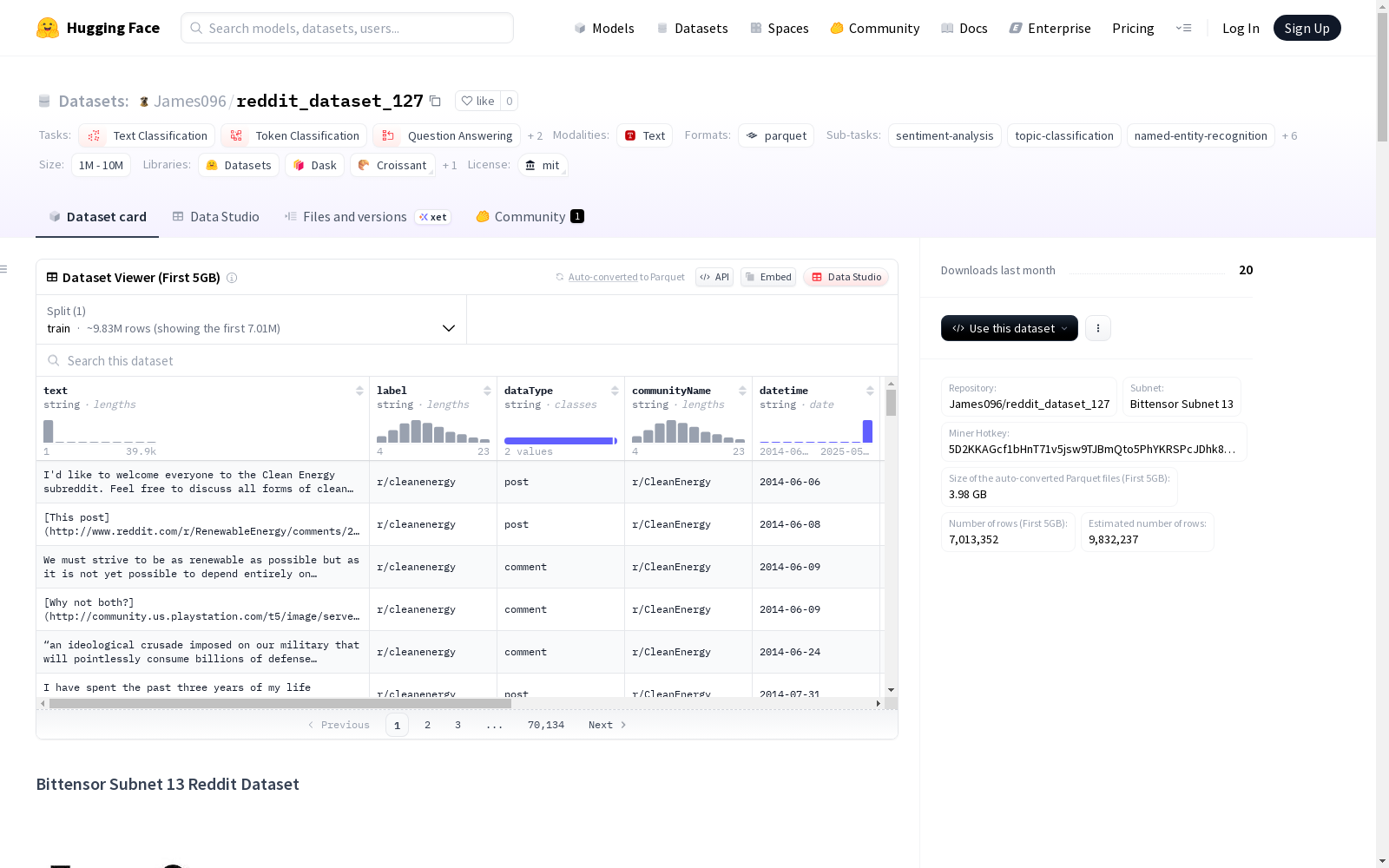Open the navigation overflow menu icon
The width and height of the screenshot is (1389, 868).
tap(1183, 28)
